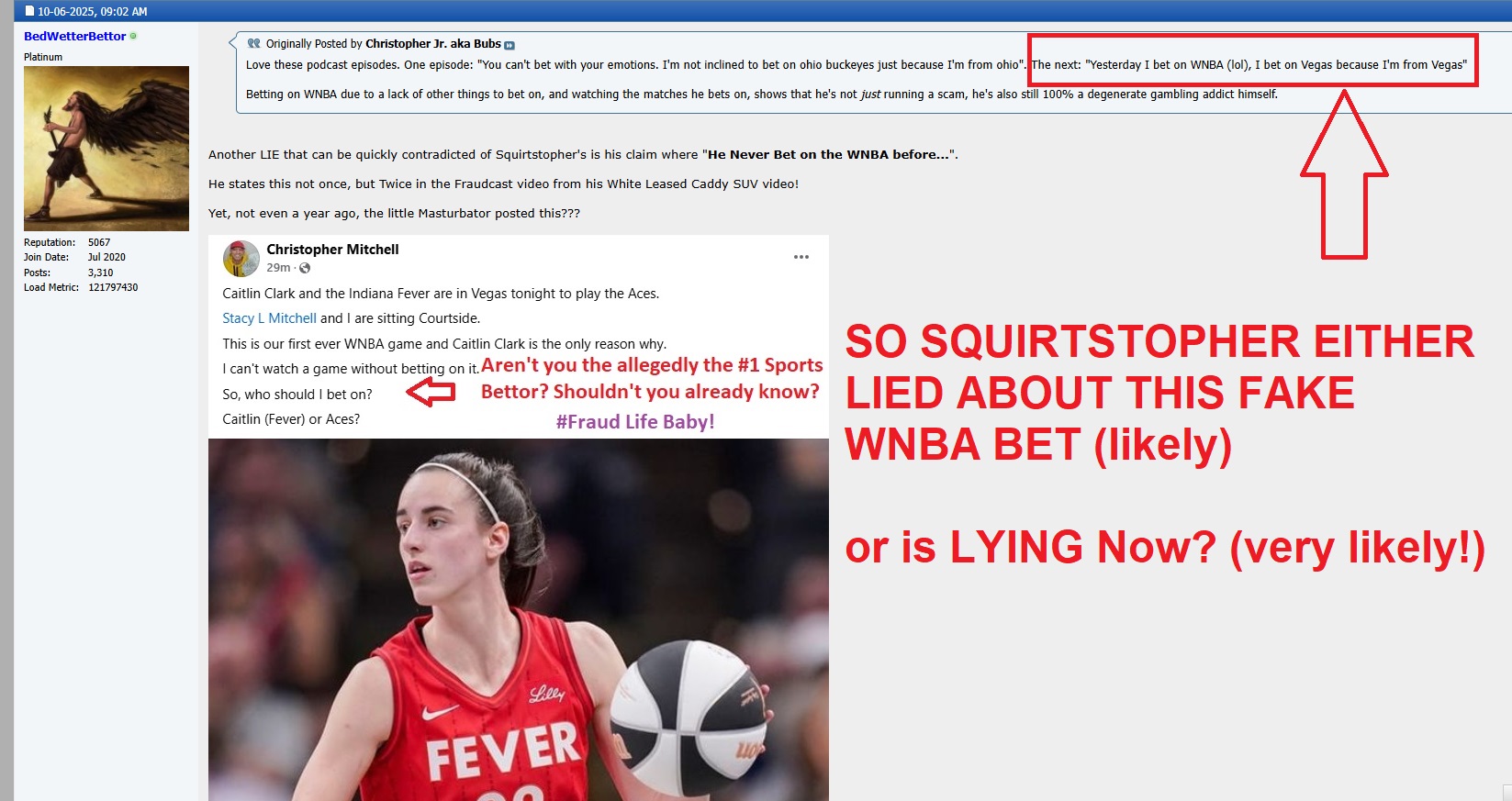Click the #Fraud Life Baby! hashtag text
The width and height of the screenshot is (1512, 801).
click(x=635, y=422)
